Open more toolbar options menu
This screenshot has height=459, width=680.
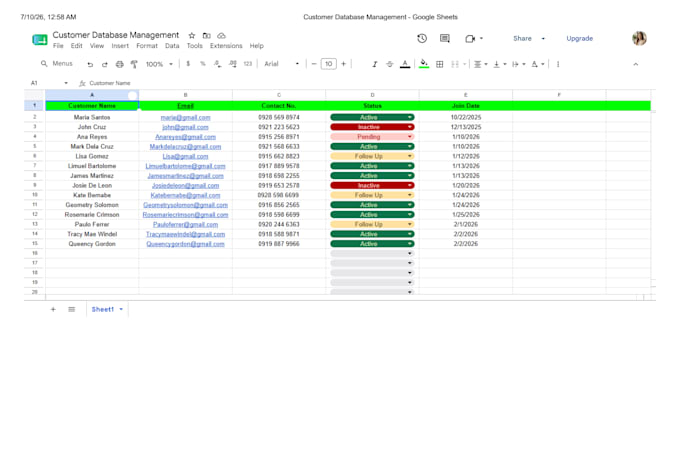coord(558,64)
